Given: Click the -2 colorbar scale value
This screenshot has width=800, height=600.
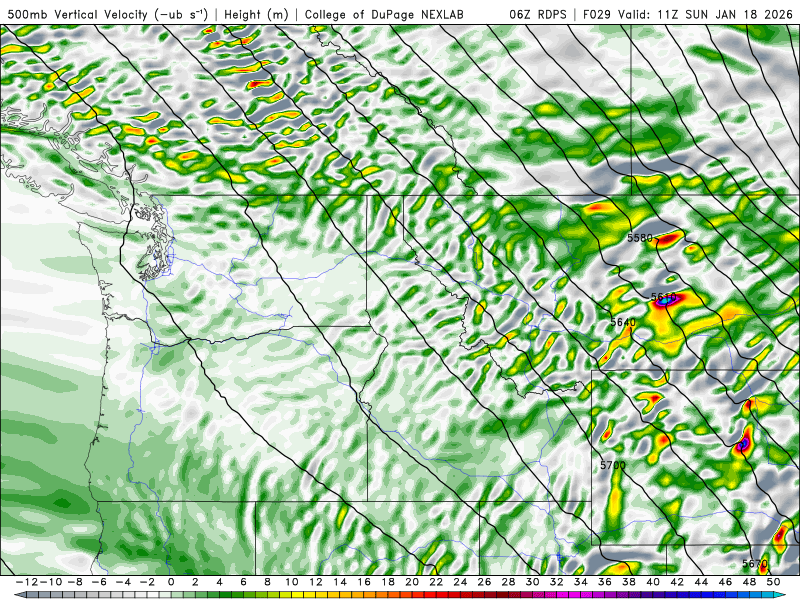Looking at the screenshot, I should pyautogui.click(x=147, y=582).
